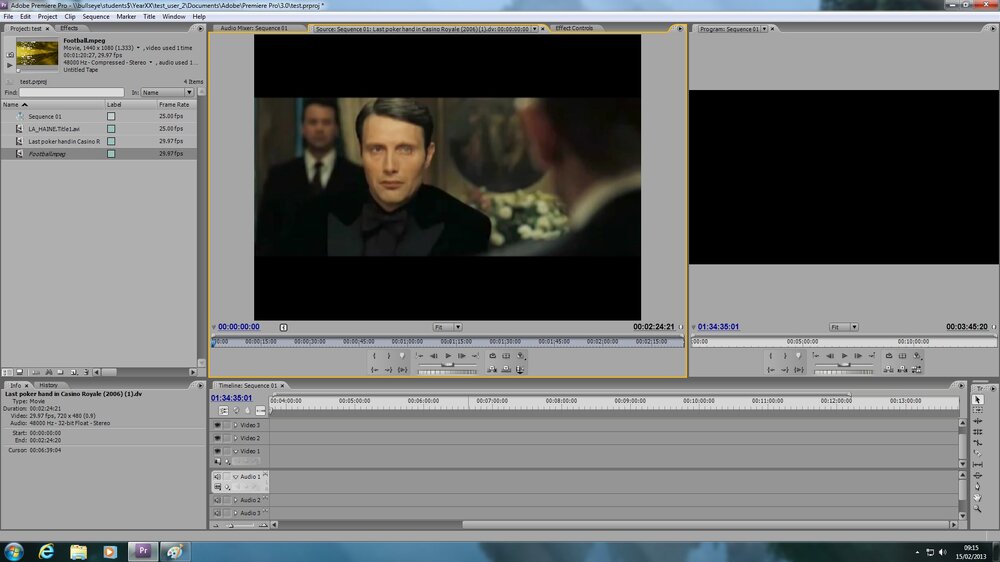
Task: Expand the Video 2 track
Action: pyautogui.click(x=235, y=438)
